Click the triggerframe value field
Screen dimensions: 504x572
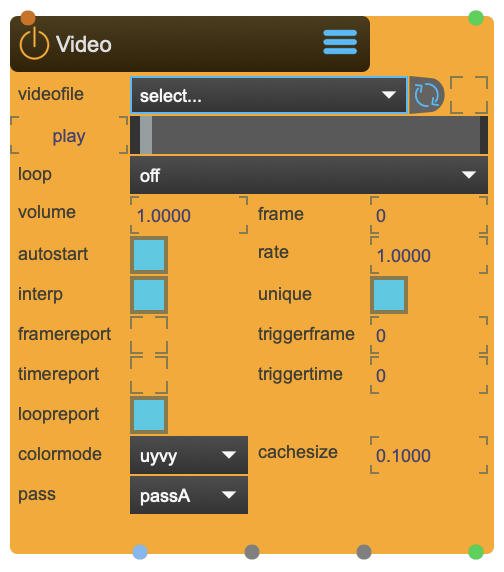pos(429,335)
